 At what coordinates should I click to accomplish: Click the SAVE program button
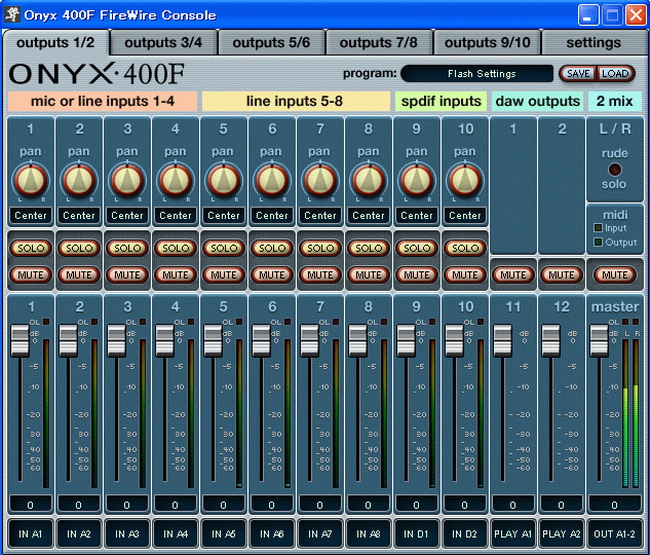[x=578, y=74]
